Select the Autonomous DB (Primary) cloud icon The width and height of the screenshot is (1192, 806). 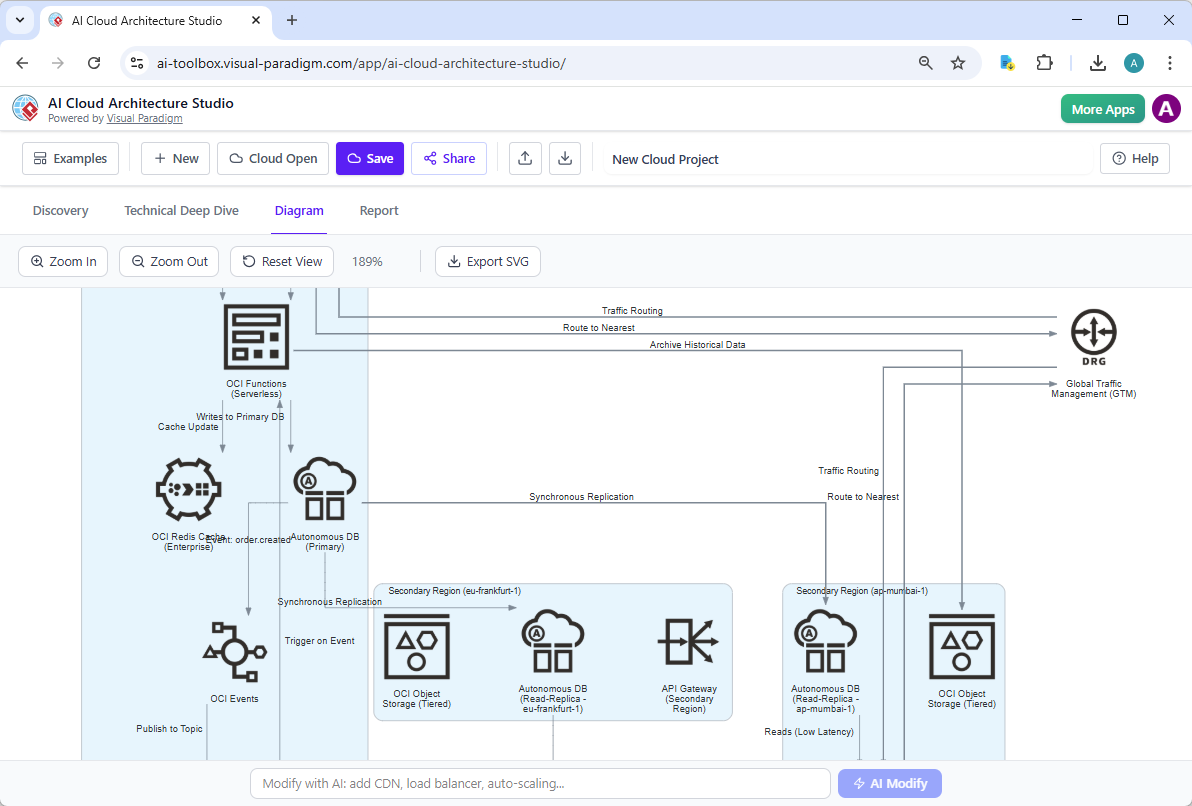[325, 488]
